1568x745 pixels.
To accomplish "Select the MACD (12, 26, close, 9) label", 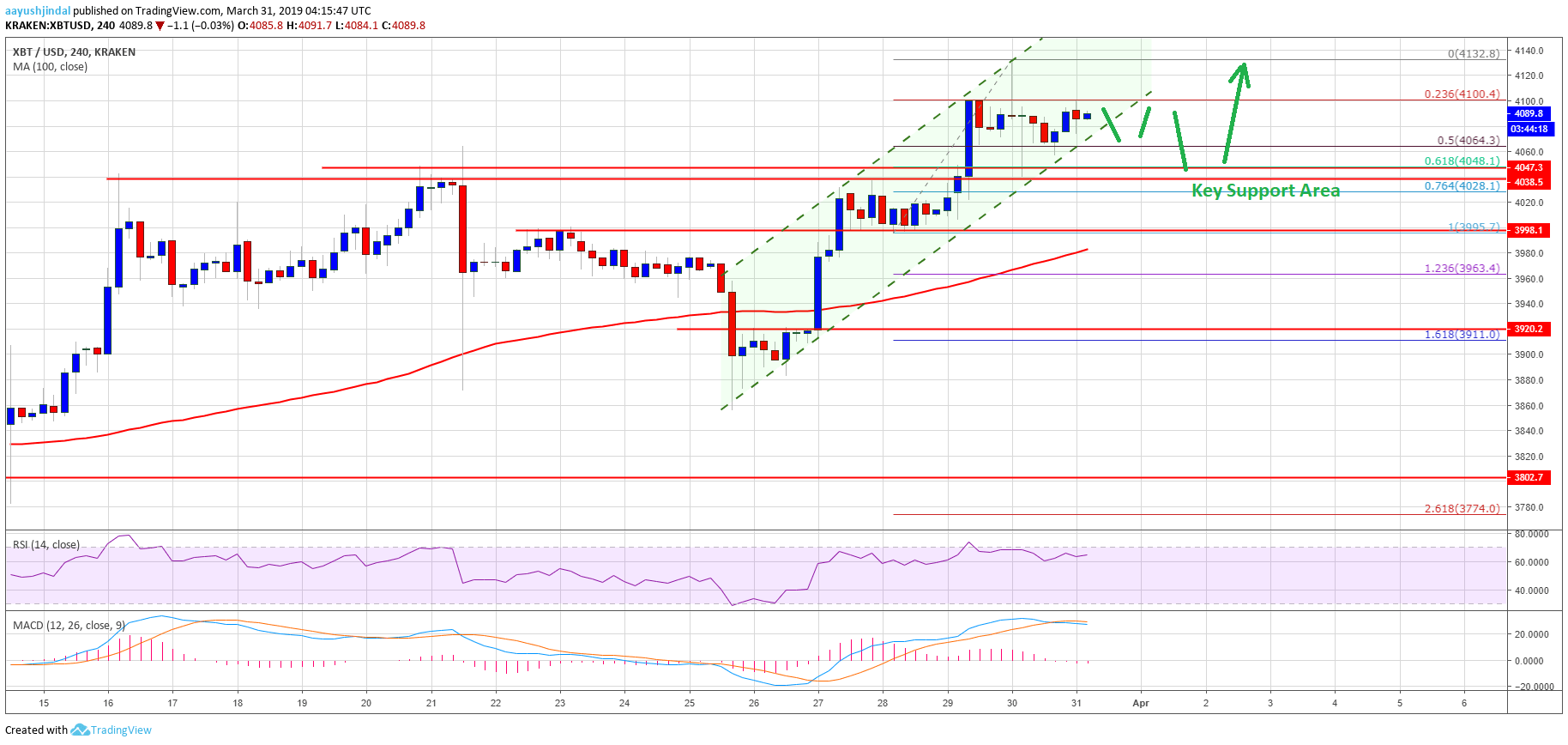I will (69, 626).
